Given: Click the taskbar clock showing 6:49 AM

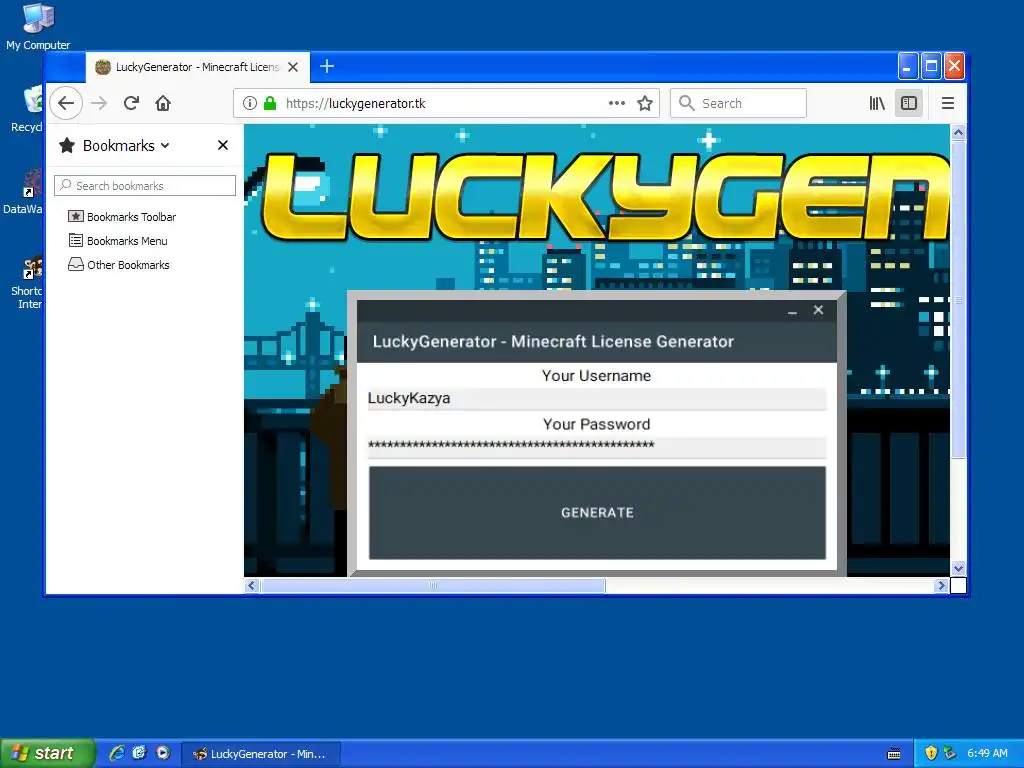Looking at the screenshot, I should (987, 753).
